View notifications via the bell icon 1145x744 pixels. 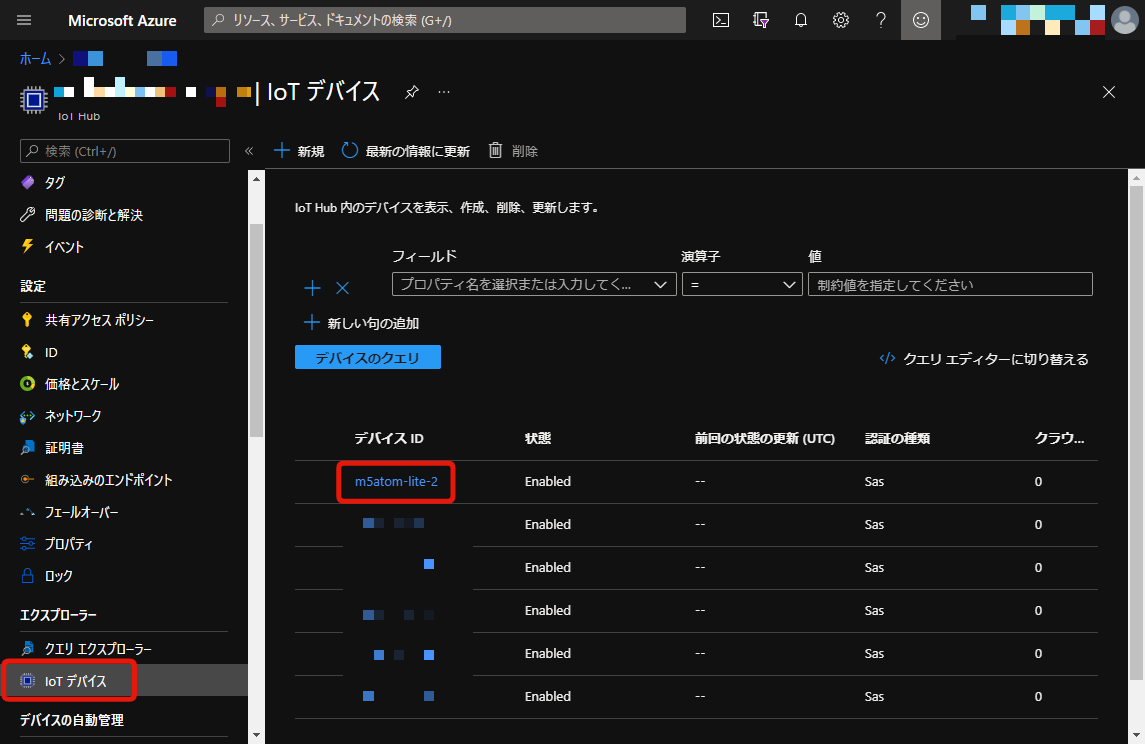[800, 20]
